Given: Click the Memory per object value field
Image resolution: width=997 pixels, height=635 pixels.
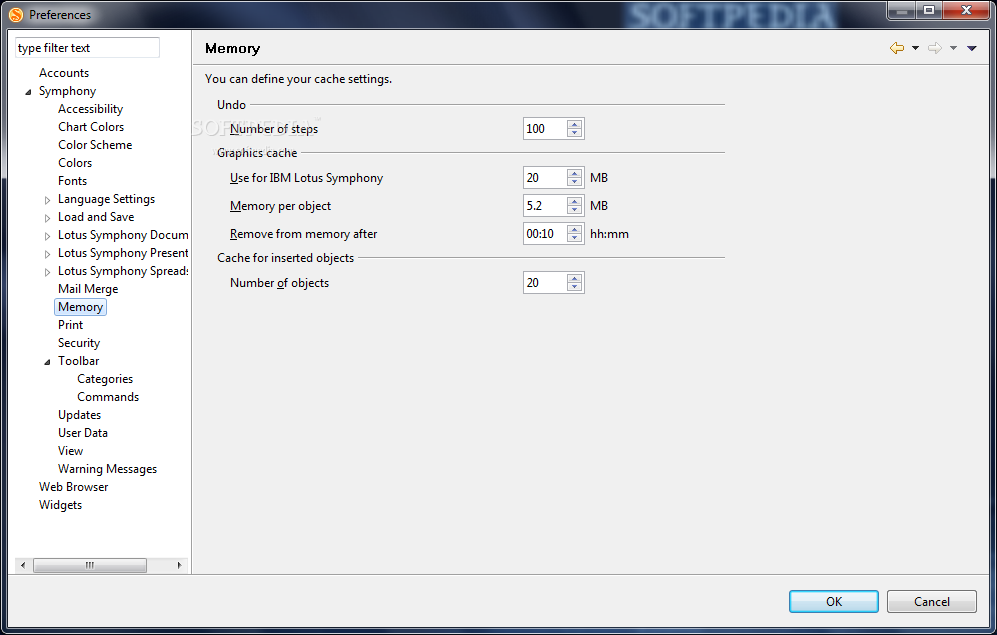Looking at the screenshot, I should [544, 205].
